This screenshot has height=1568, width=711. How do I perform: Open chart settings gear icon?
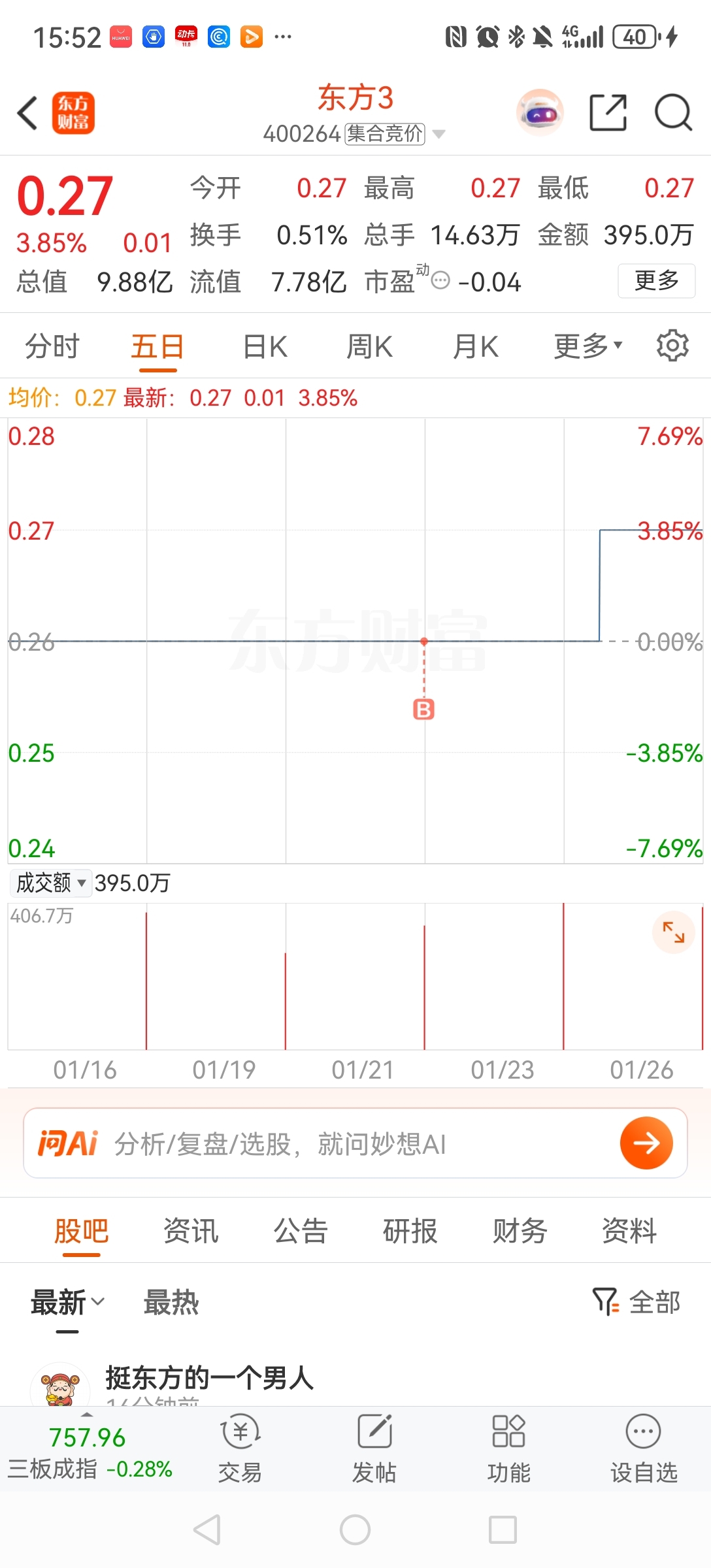point(672,346)
